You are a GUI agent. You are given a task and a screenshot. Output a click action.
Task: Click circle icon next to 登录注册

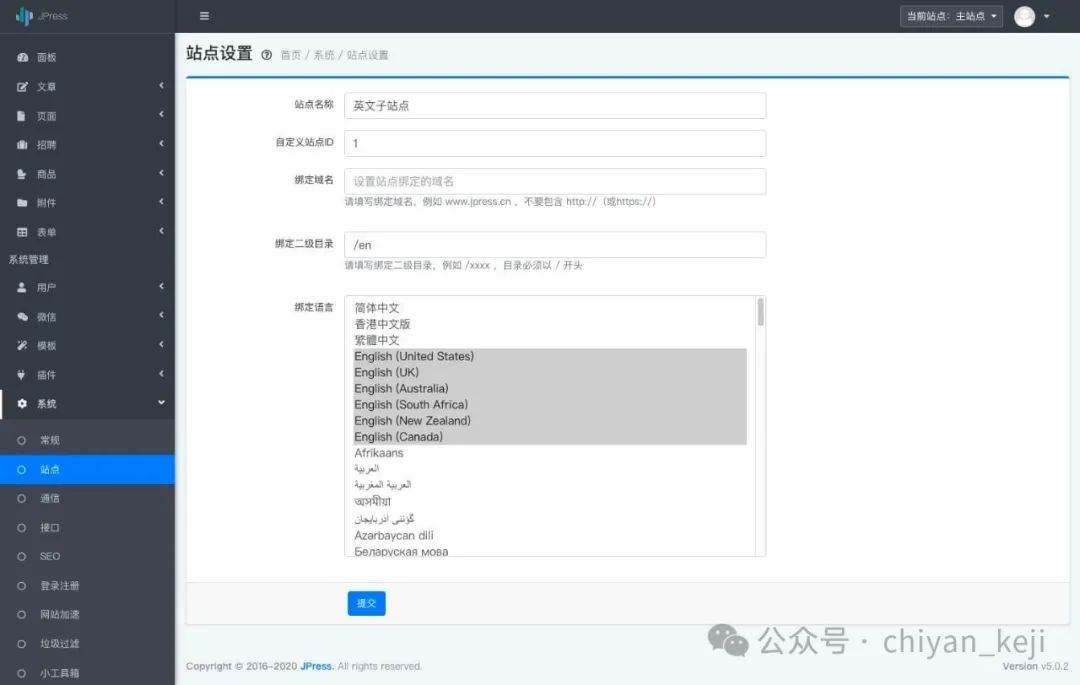point(21,586)
